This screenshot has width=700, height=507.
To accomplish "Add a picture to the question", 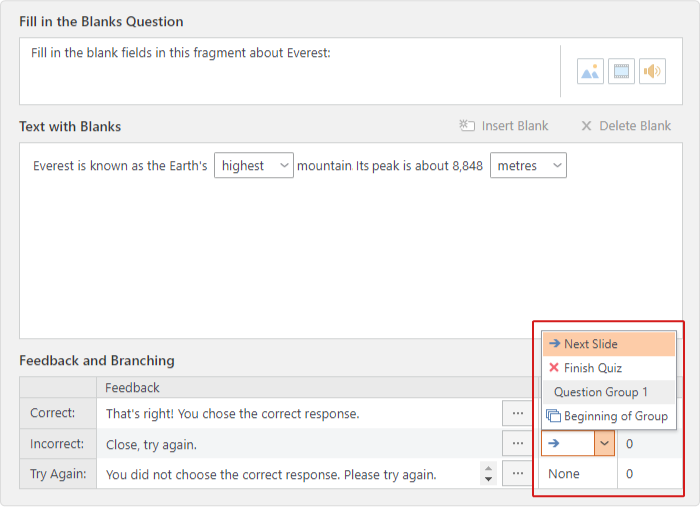I will (590, 71).
